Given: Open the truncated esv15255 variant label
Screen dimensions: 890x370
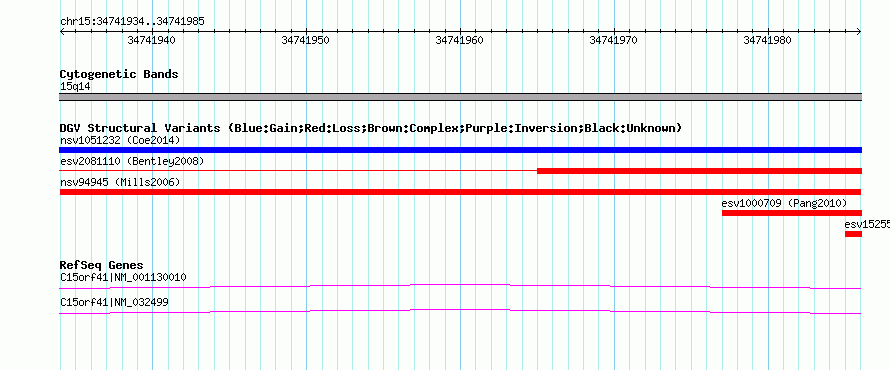Looking at the screenshot, I should click(867, 224).
